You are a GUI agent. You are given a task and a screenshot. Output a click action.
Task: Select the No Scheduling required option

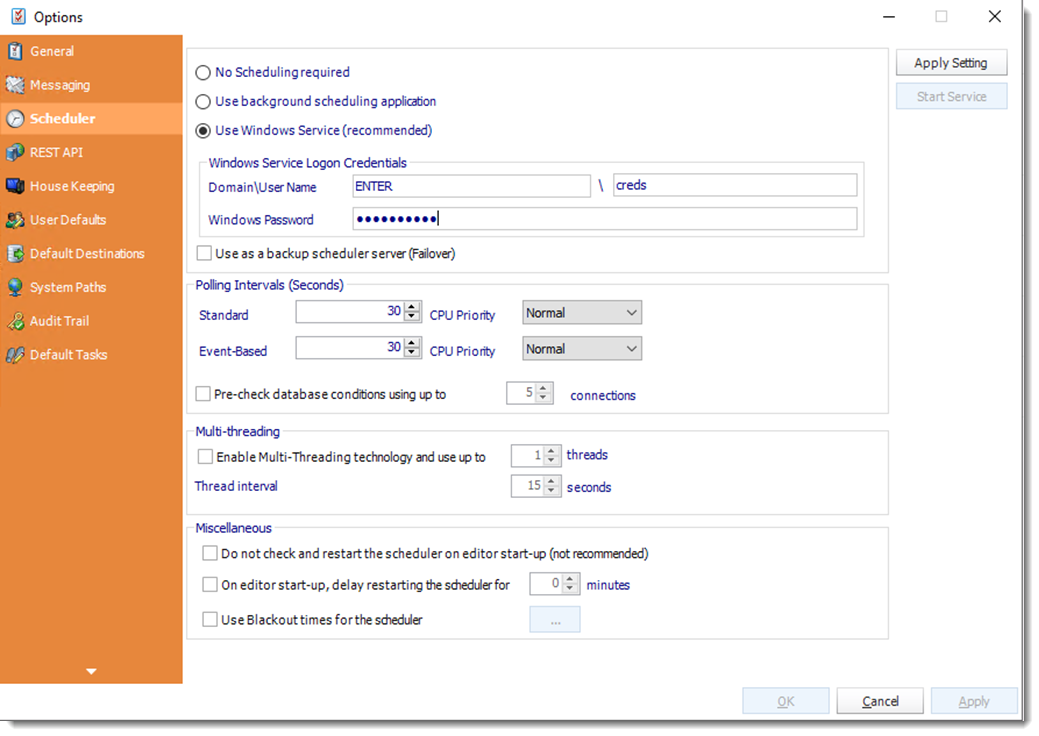pos(203,72)
